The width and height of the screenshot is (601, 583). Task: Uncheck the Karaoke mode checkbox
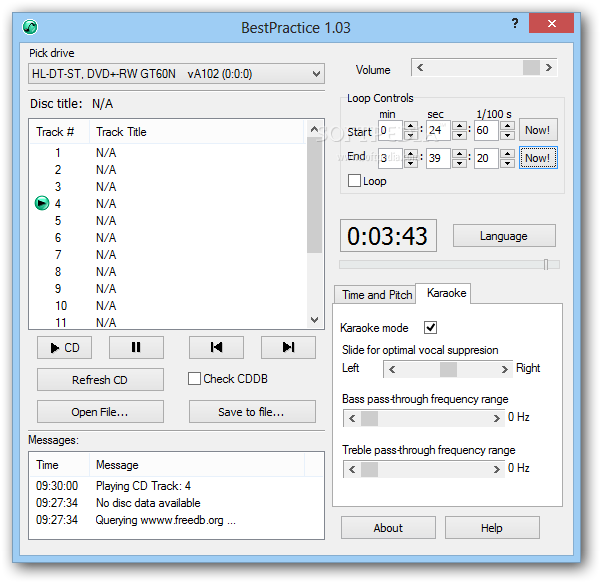(430, 328)
